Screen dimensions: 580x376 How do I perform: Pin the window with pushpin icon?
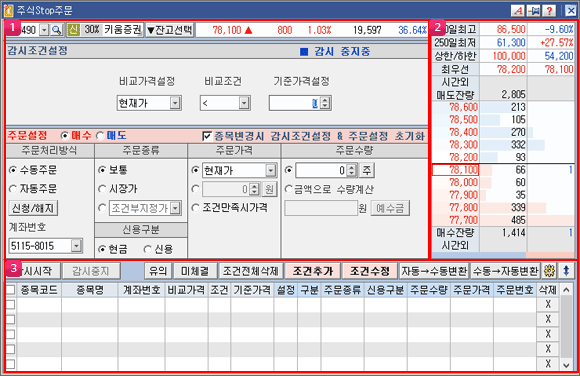(533, 11)
